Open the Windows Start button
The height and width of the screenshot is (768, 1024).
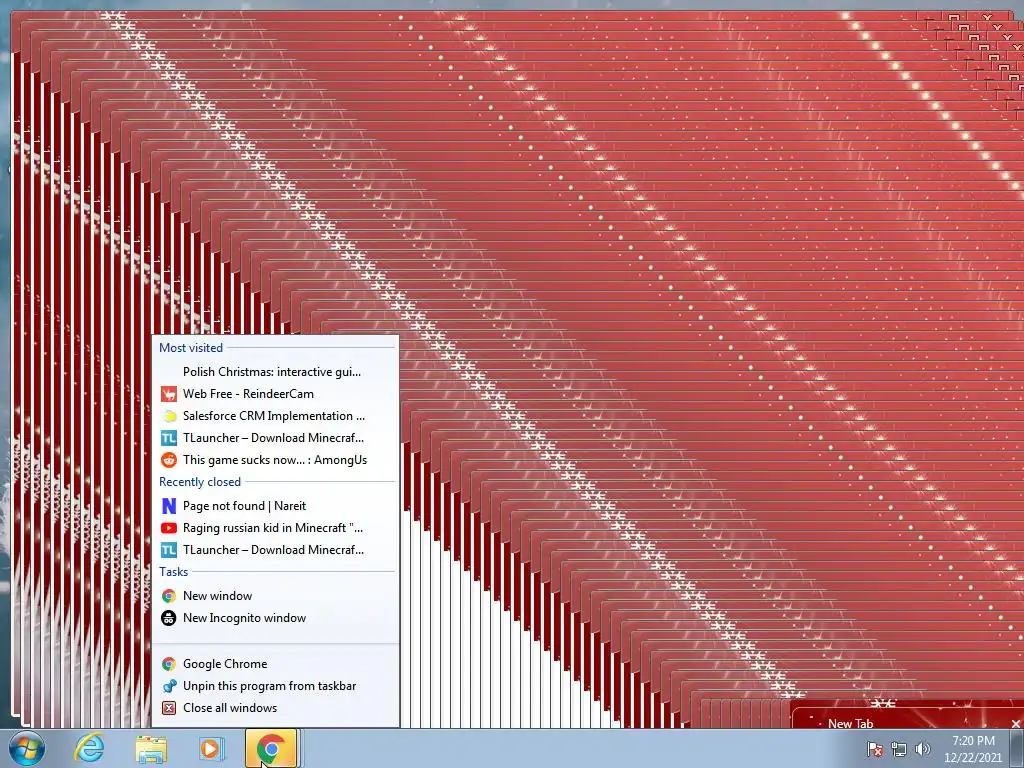[27, 748]
